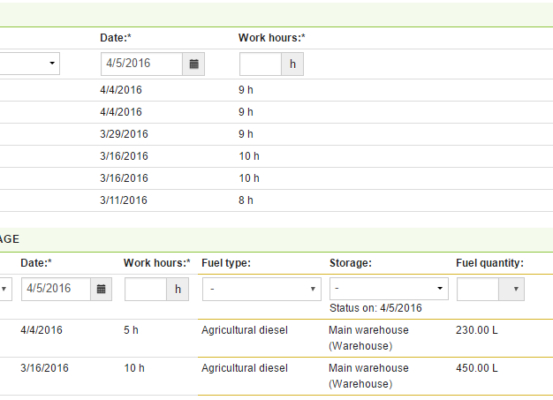Open the Storage dropdown

pyautogui.click(x=389, y=289)
